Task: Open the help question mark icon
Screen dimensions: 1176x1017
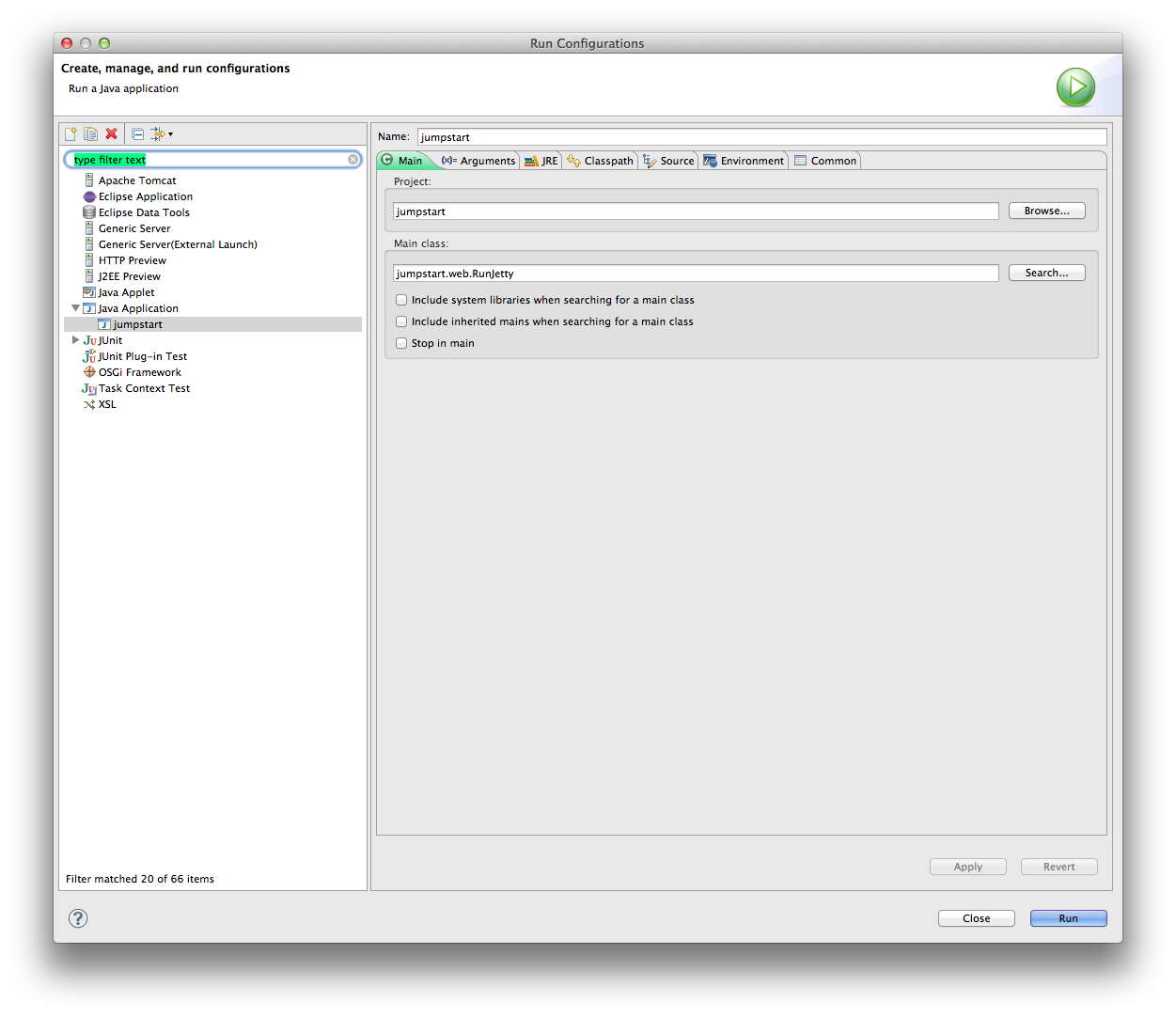Action: [x=78, y=918]
